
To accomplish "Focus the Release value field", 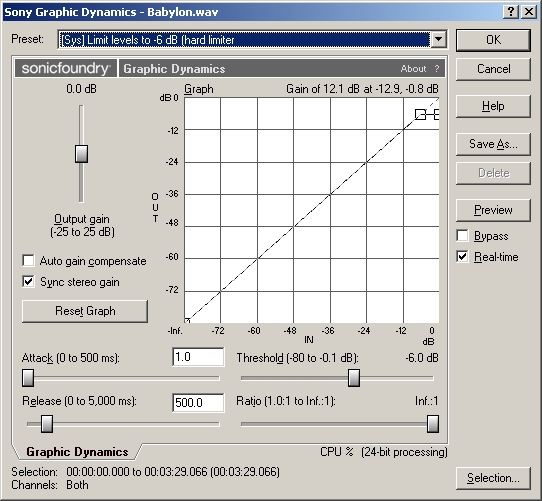I will coord(198,402).
